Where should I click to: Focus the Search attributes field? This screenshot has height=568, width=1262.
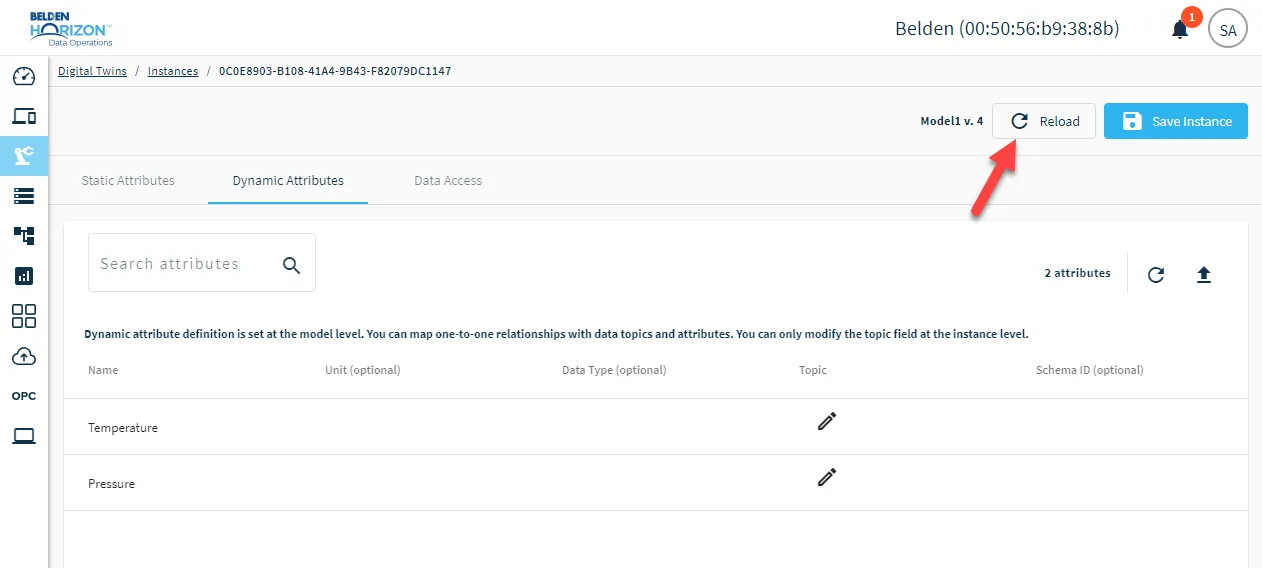coord(202,263)
